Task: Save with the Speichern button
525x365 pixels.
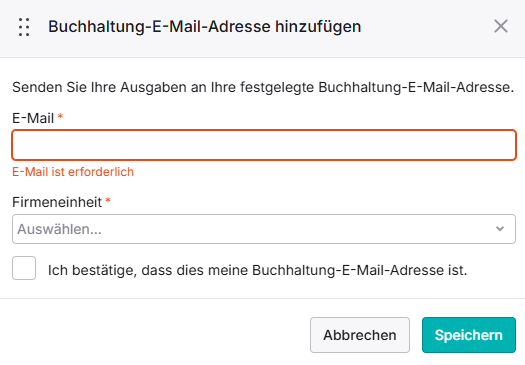Action: coord(469,335)
